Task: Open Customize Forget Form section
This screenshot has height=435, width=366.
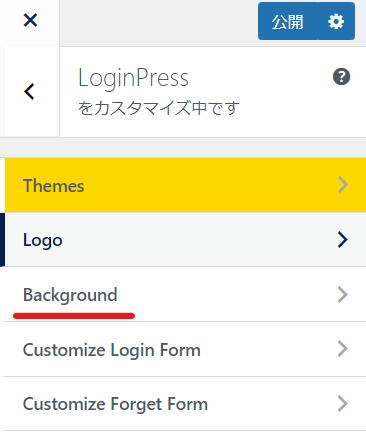Action: click(183, 404)
